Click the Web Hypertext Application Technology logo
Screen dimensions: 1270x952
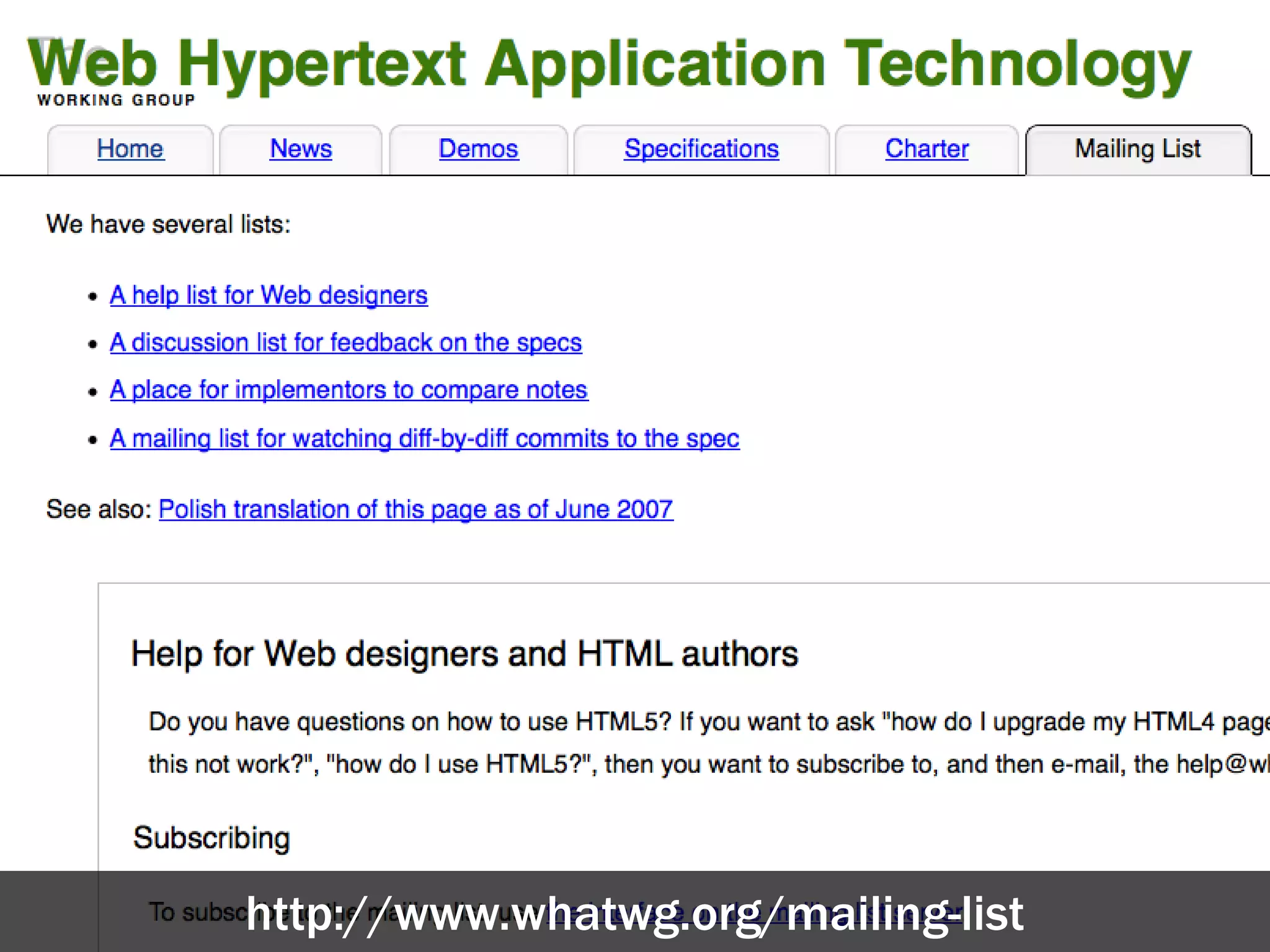coord(608,64)
